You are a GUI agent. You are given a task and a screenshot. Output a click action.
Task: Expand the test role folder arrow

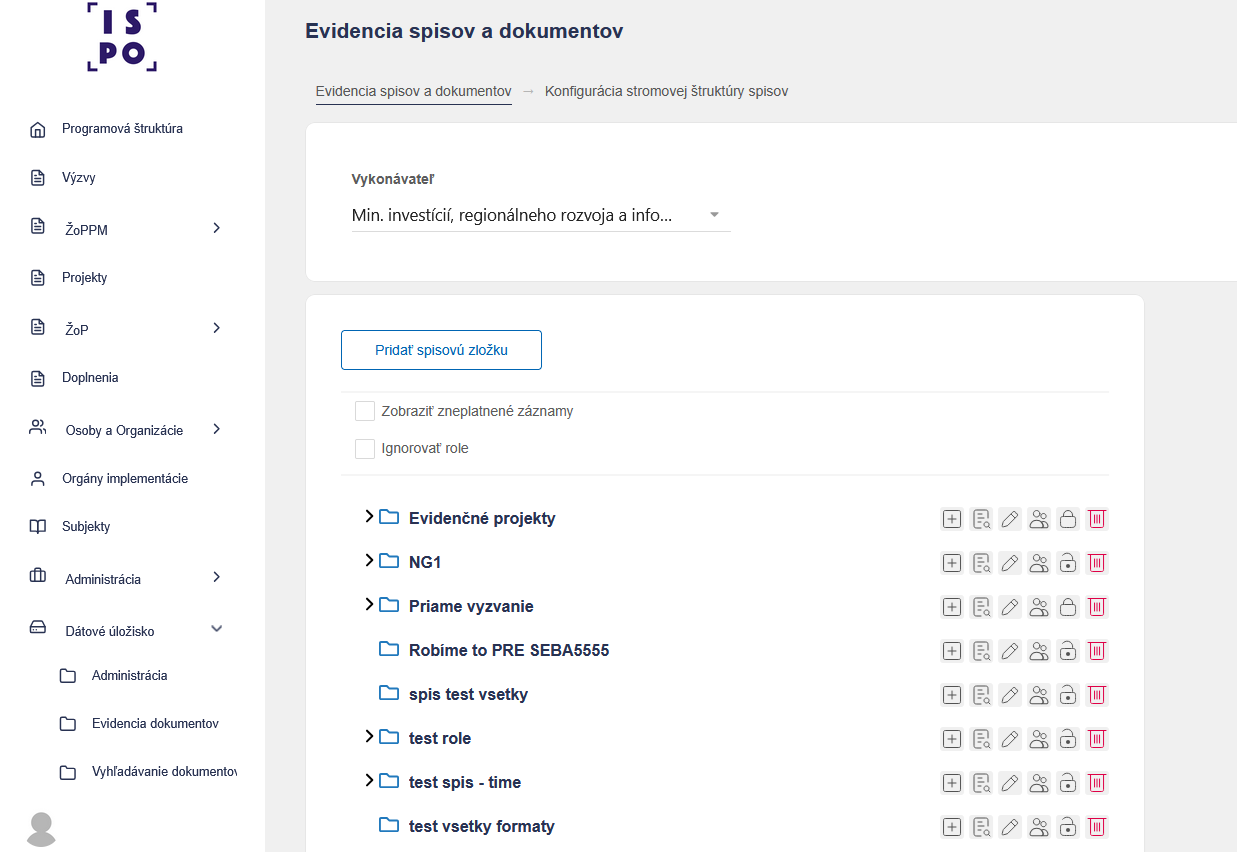pyautogui.click(x=369, y=737)
